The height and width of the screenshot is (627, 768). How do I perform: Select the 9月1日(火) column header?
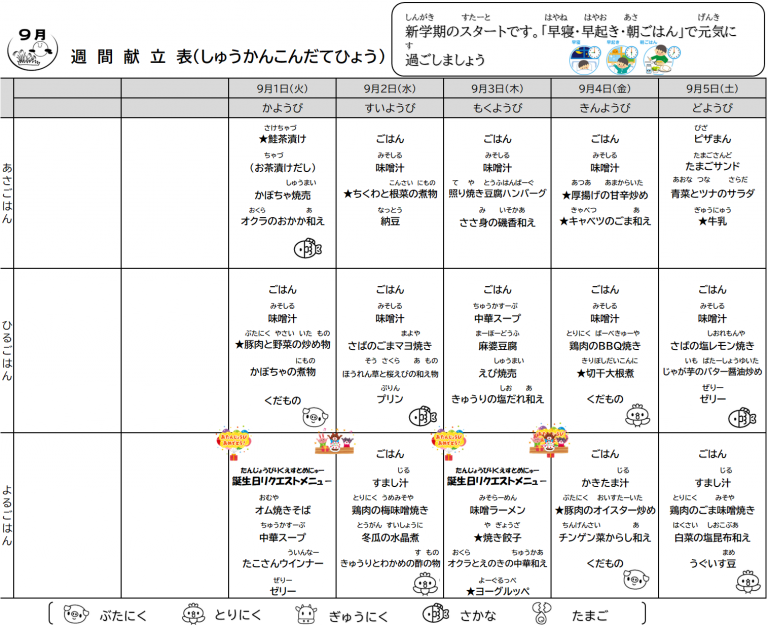point(282,89)
